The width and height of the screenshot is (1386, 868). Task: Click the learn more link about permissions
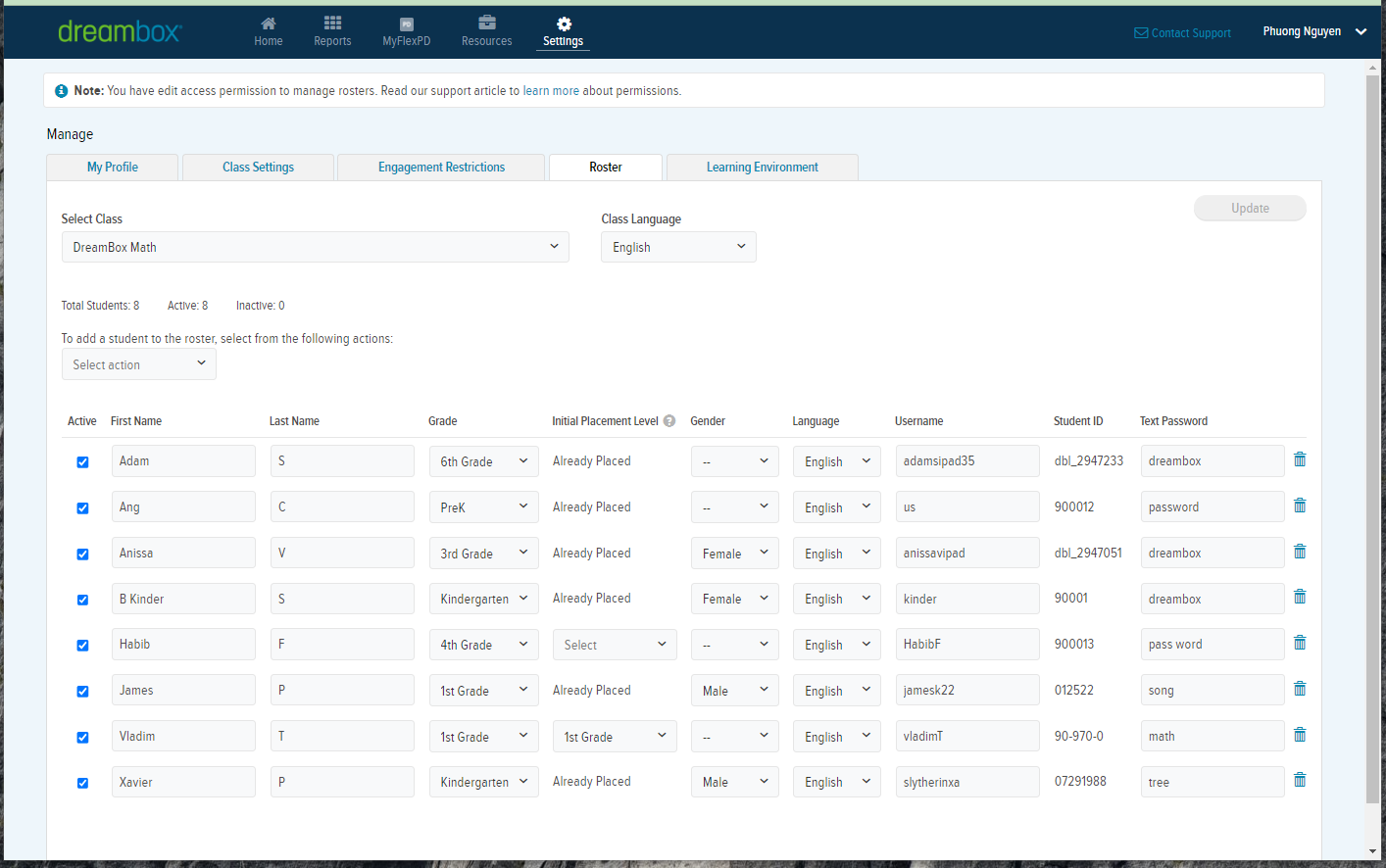(x=551, y=91)
